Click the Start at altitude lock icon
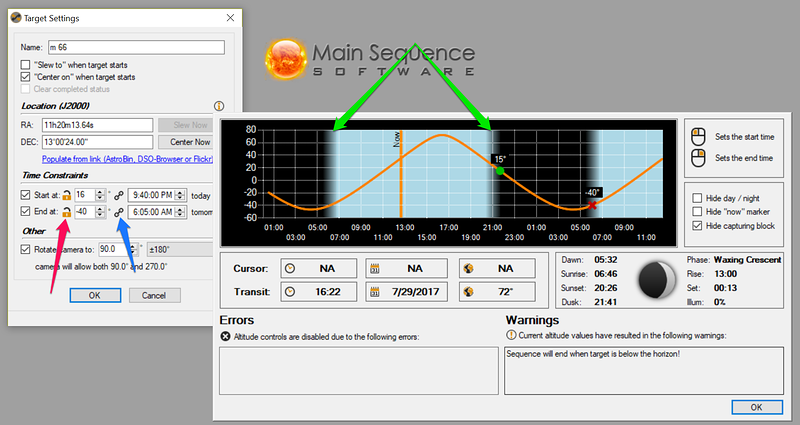The width and height of the screenshot is (800, 425). click(66, 195)
